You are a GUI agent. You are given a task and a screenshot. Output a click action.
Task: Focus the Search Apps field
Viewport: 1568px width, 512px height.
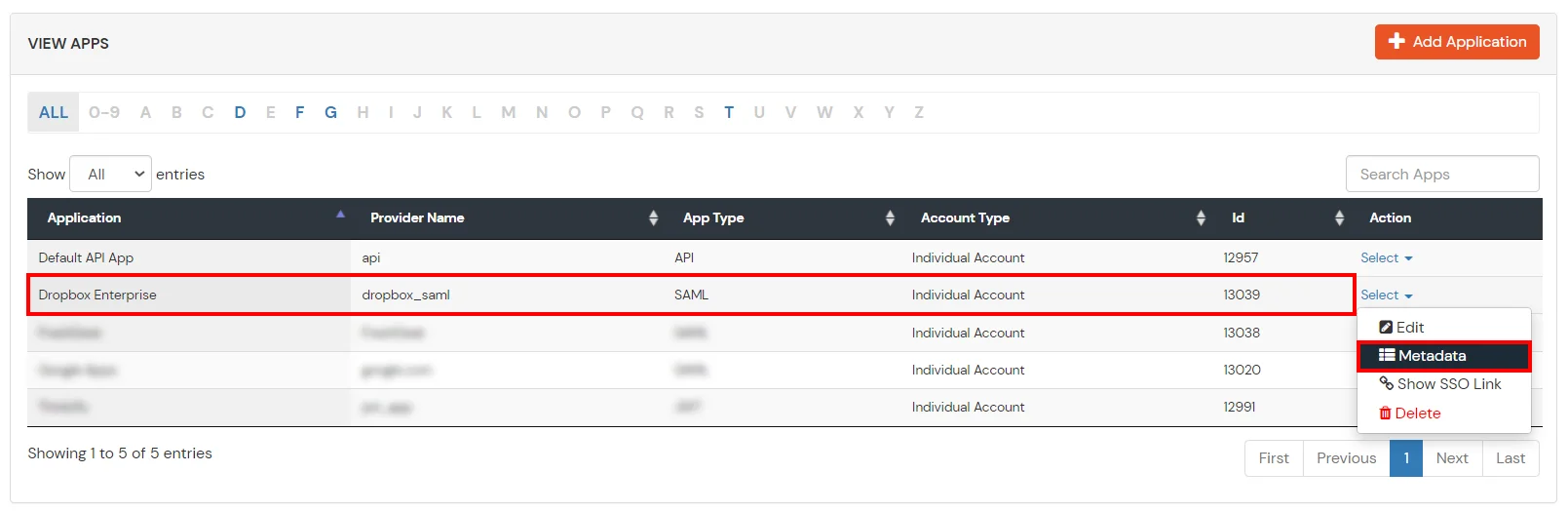1442,174
